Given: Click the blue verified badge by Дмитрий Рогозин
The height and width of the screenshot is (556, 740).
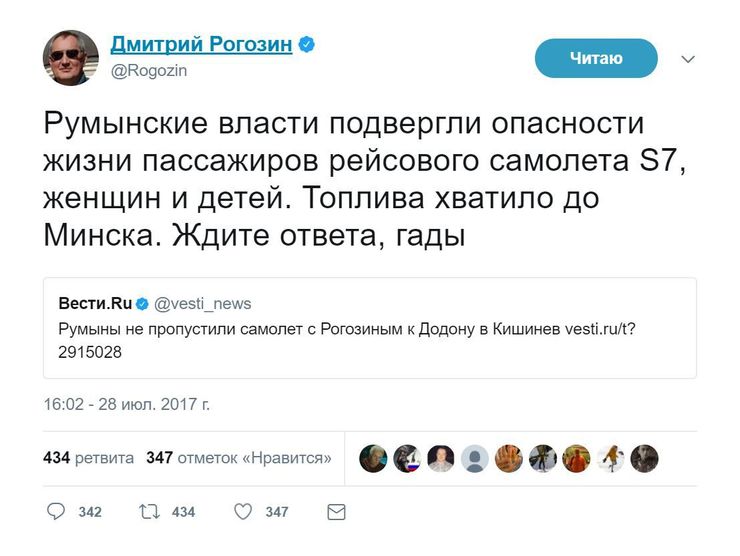Looking at the screenshot, I should point(308,45).
